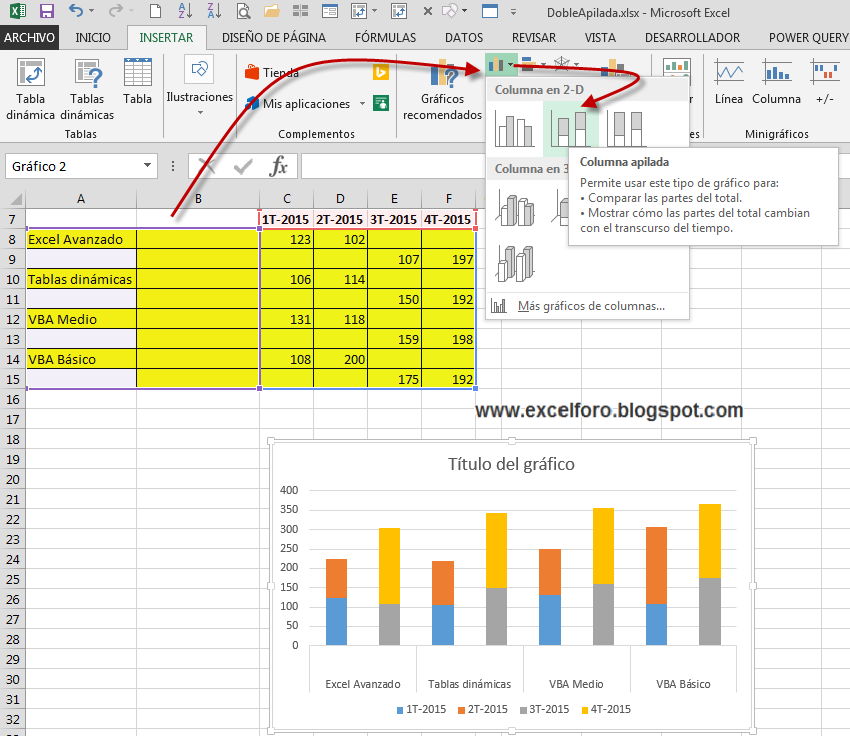Open the bar chart dropdown arrow
850x736 pixels.
(x=543, y=65)
